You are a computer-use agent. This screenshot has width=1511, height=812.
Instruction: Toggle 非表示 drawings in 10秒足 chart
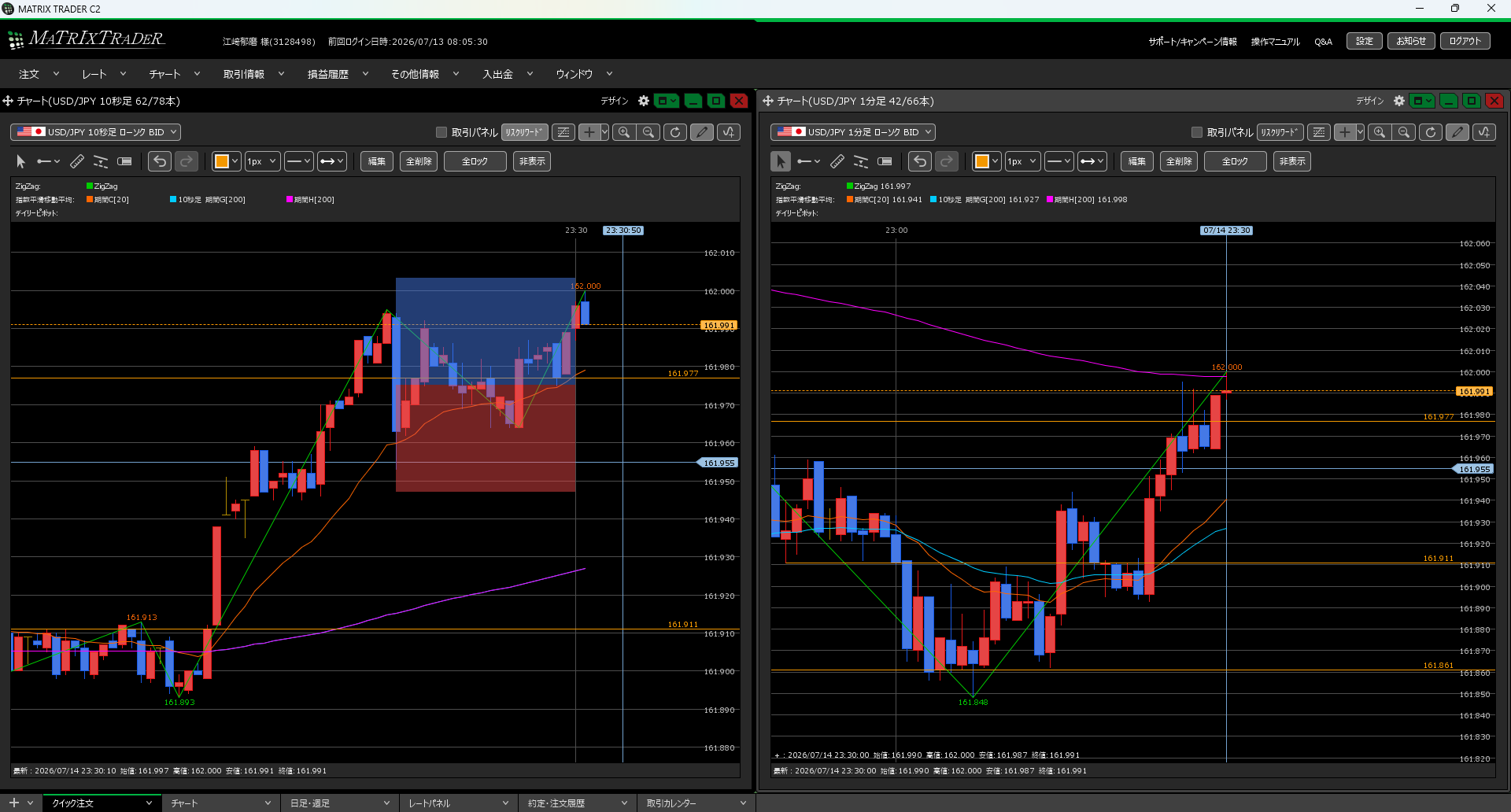point(532,161)
